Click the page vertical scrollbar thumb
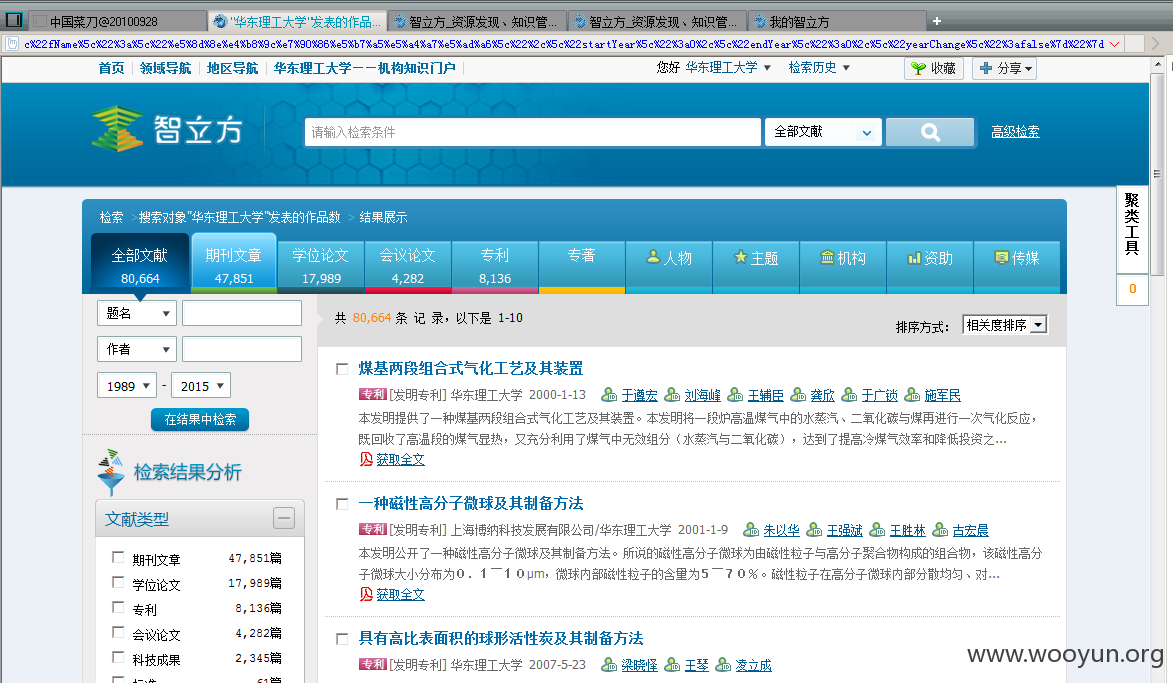The height and width of the screenshot is (683, 1173). 1157,174
